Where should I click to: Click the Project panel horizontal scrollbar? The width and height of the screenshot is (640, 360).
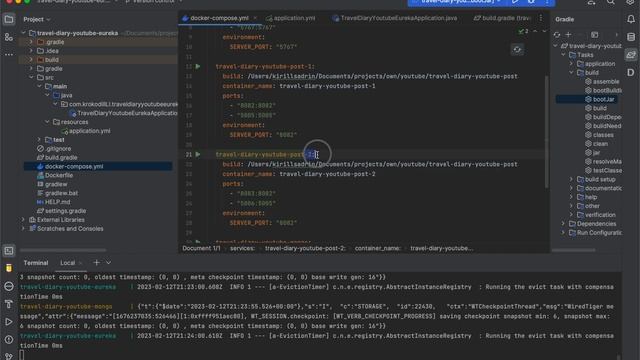63,250
